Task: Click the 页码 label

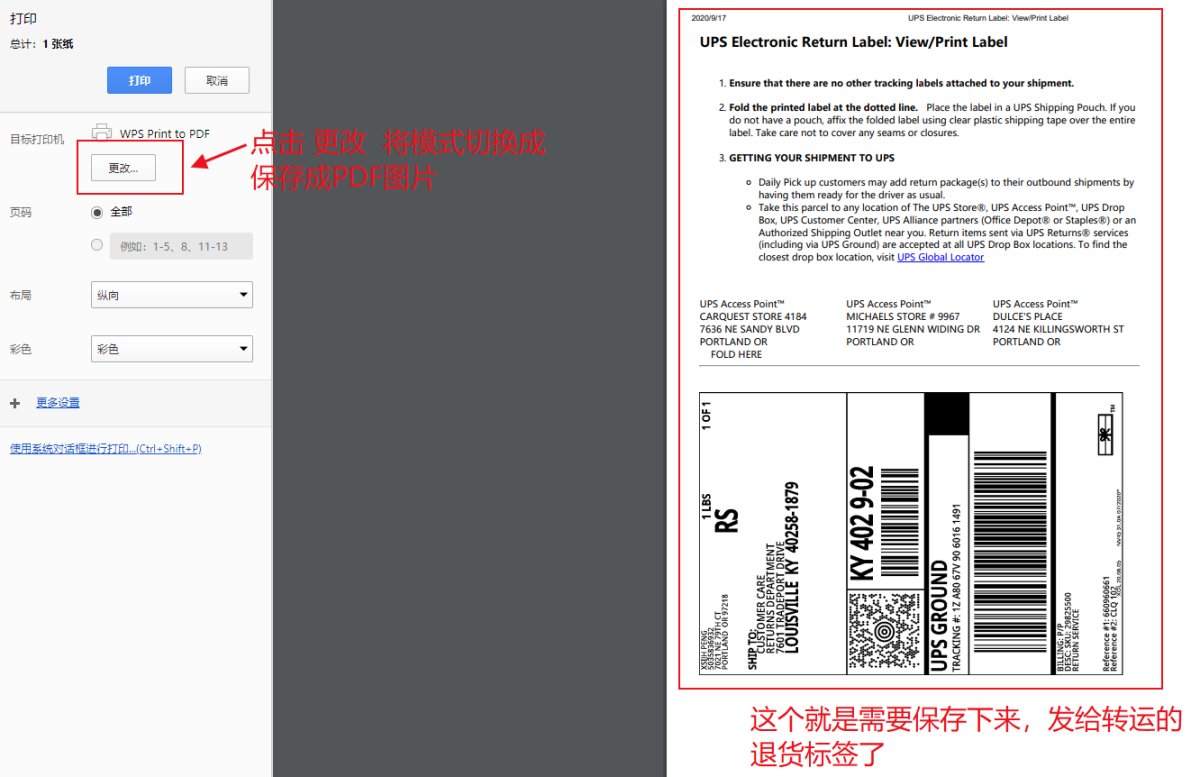Action: [20, 212]
